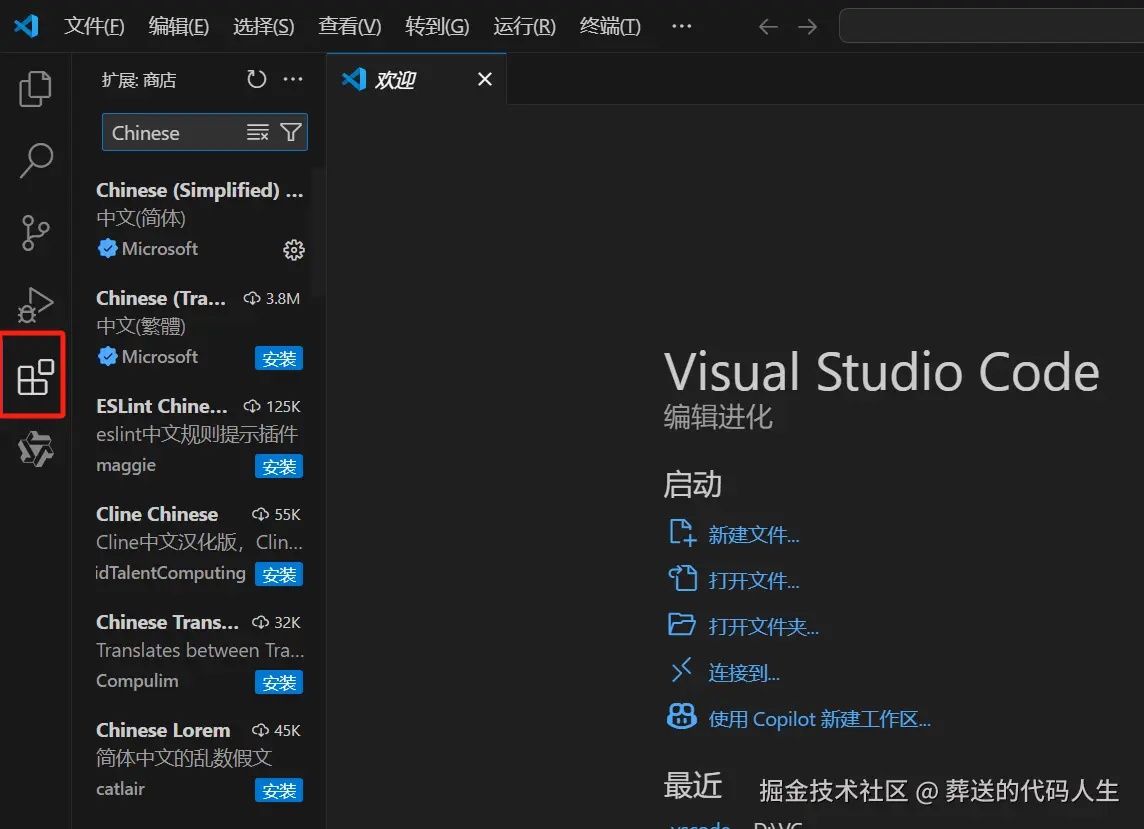Viewport: 1144px width, 829px height.
Task: Open the 查看(V) menu
Action: coord(349,26)
